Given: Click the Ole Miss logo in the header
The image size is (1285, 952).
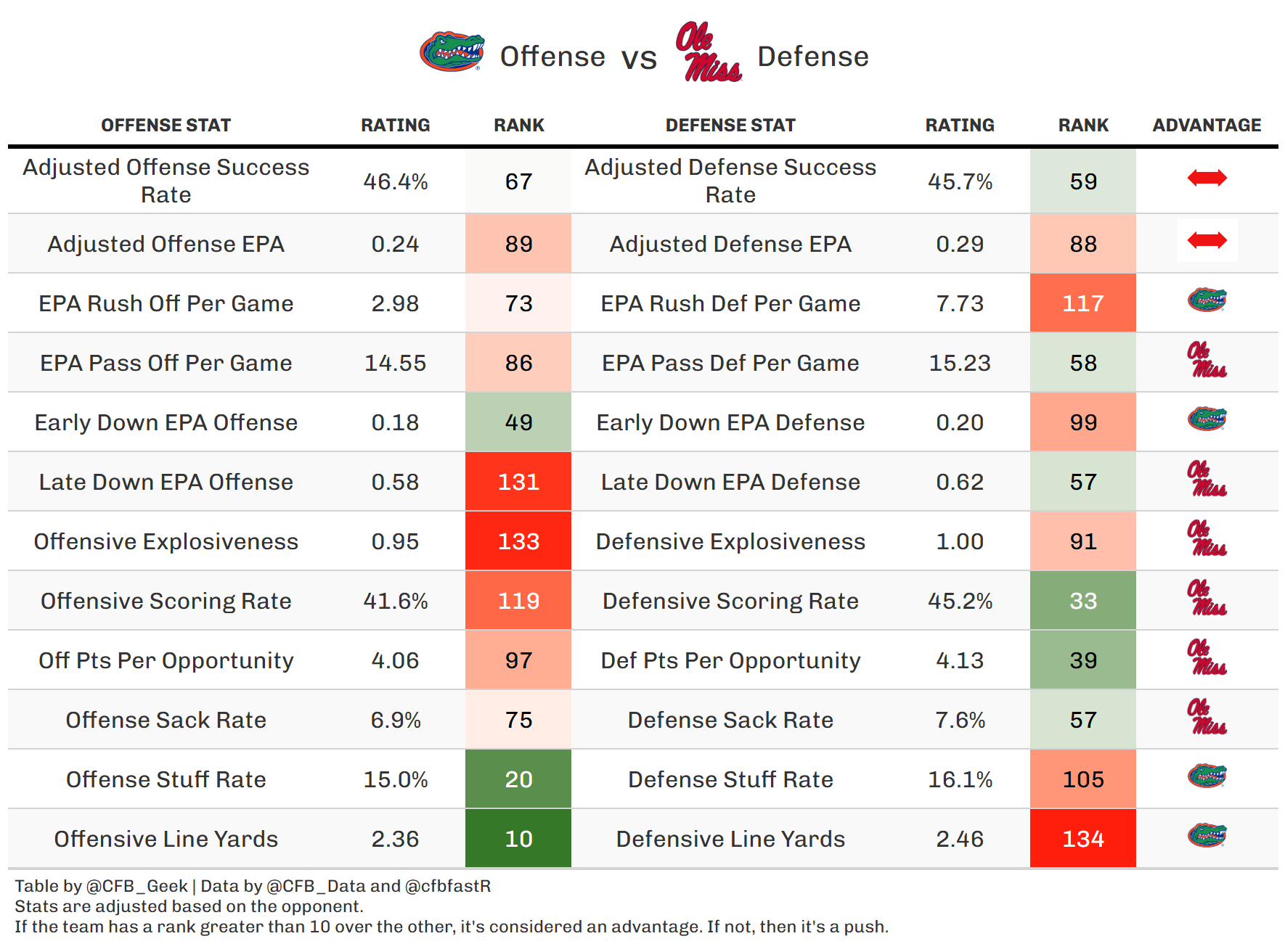Looking at the screenshot, I should pyautogui.click(x=708, y=52).
